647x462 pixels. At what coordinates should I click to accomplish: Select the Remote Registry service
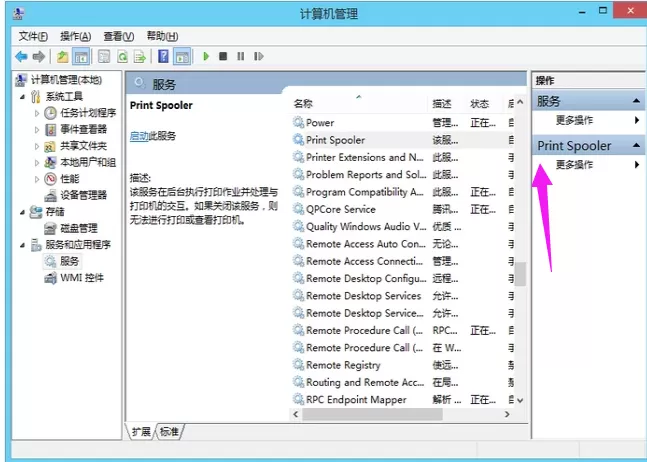pos(402,365)
